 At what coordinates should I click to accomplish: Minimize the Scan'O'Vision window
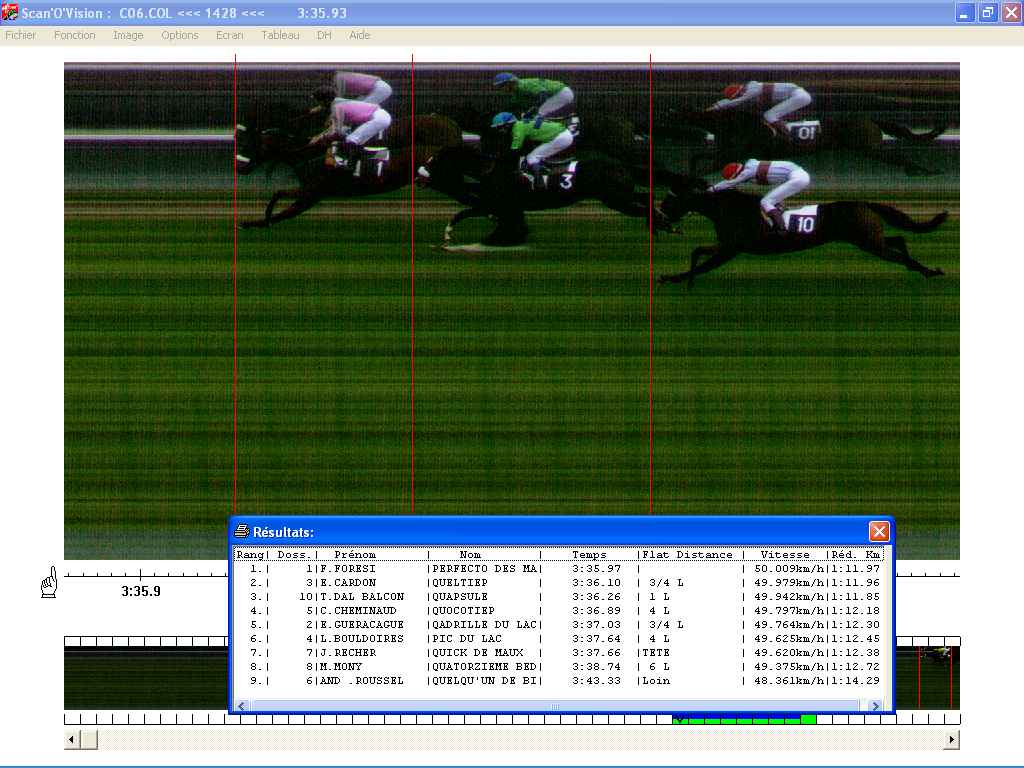[x=964, y=13]
